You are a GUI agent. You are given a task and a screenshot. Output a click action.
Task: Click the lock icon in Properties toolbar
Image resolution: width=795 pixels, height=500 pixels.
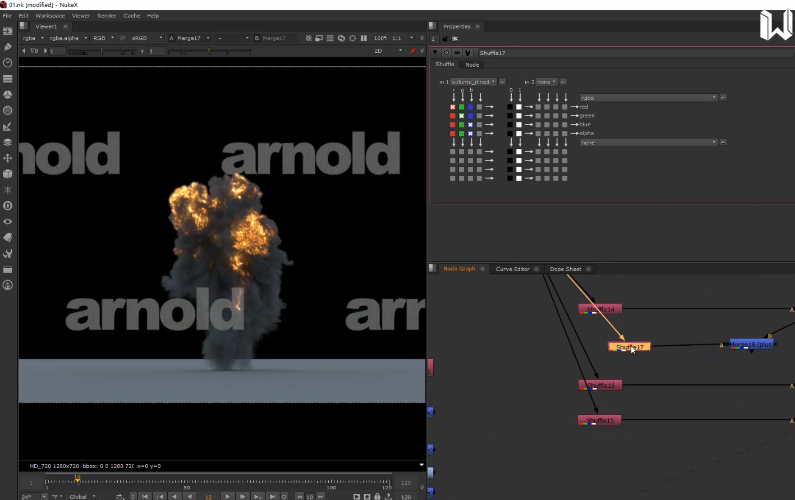(x=445, y=39)
